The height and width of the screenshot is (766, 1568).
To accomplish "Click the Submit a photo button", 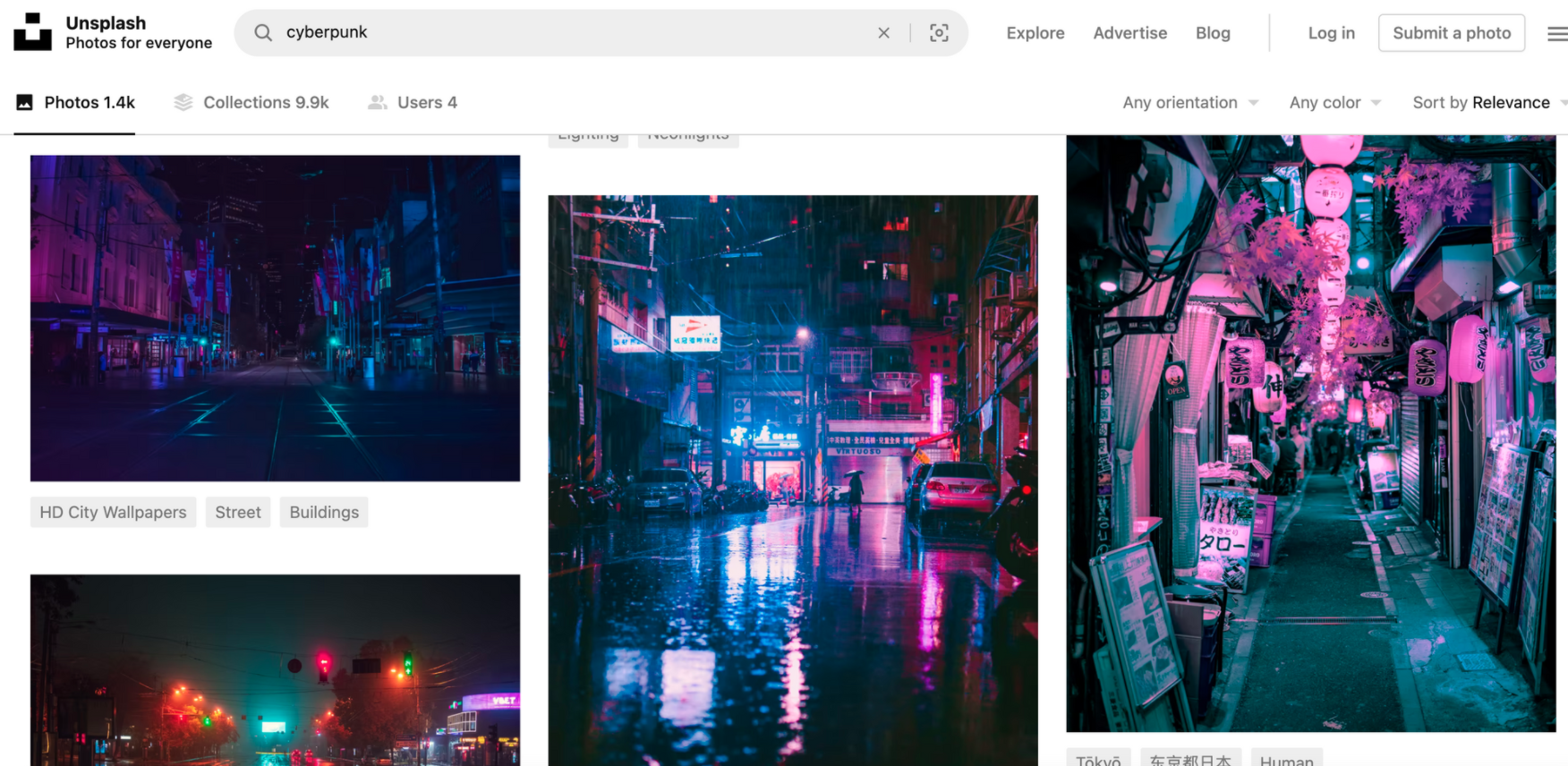I will point(1452,33).
